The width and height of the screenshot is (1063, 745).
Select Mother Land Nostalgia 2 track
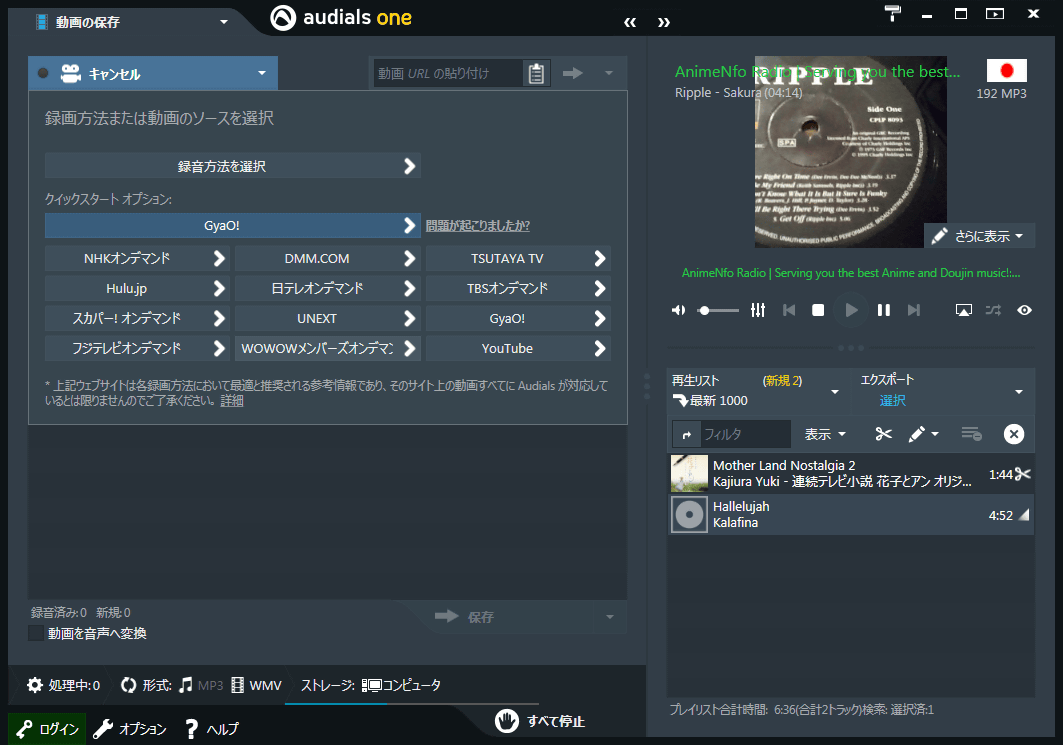[x=851, y=474]
